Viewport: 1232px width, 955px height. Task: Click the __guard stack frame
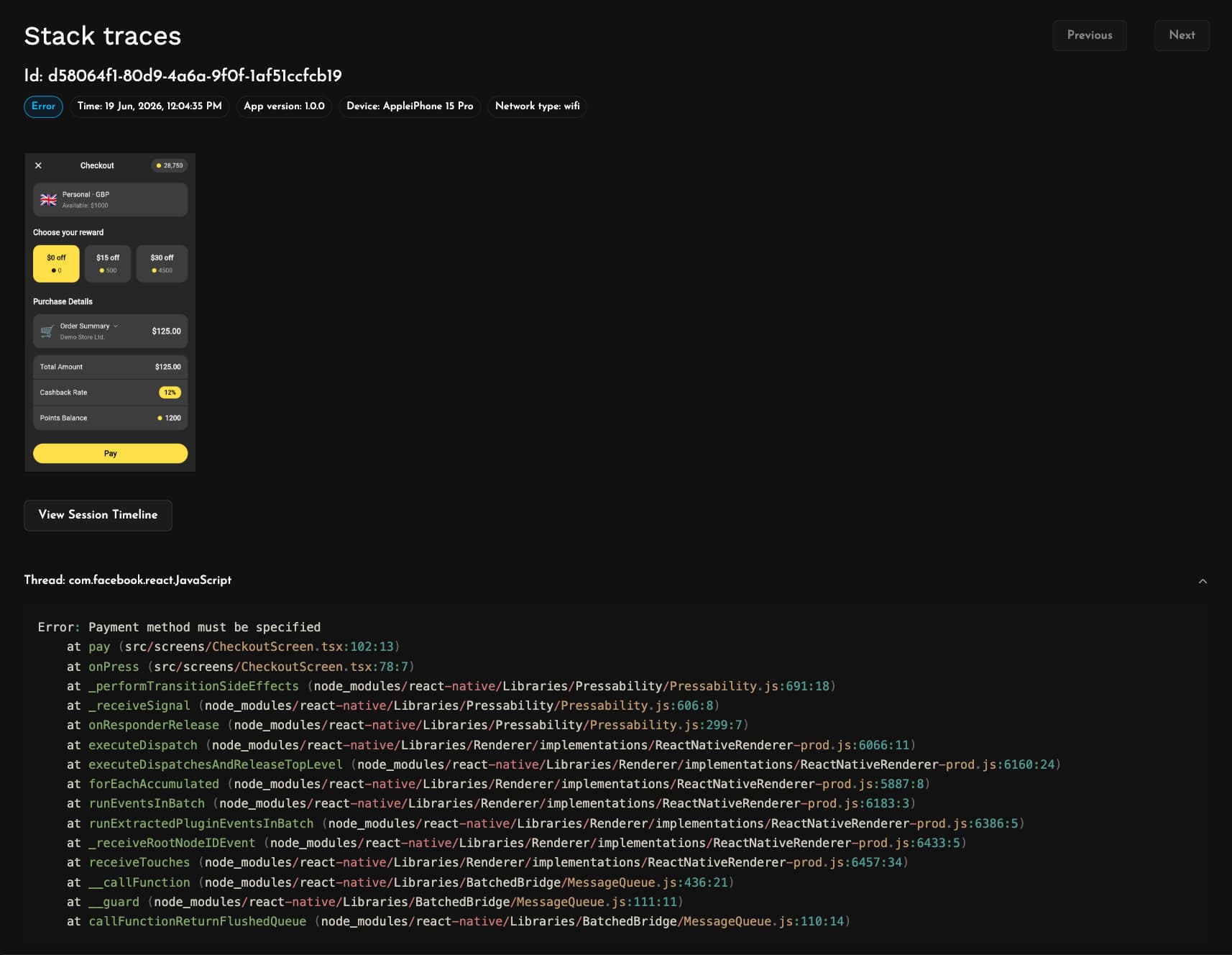374,902
